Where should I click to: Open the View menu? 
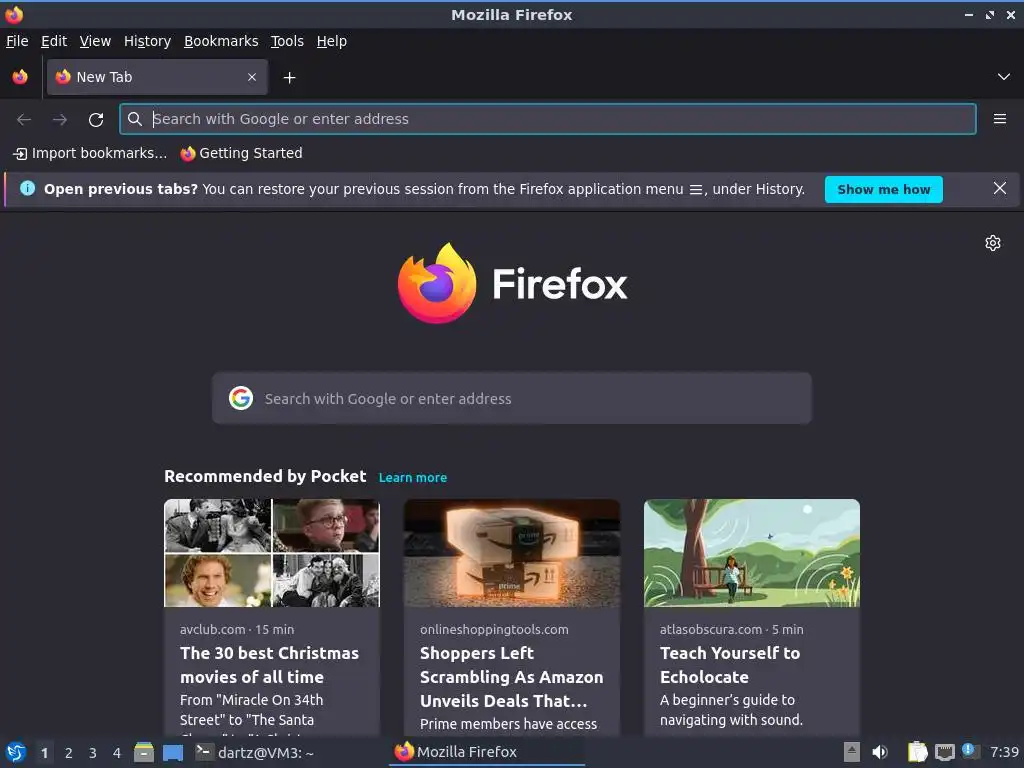pos(95,41)
